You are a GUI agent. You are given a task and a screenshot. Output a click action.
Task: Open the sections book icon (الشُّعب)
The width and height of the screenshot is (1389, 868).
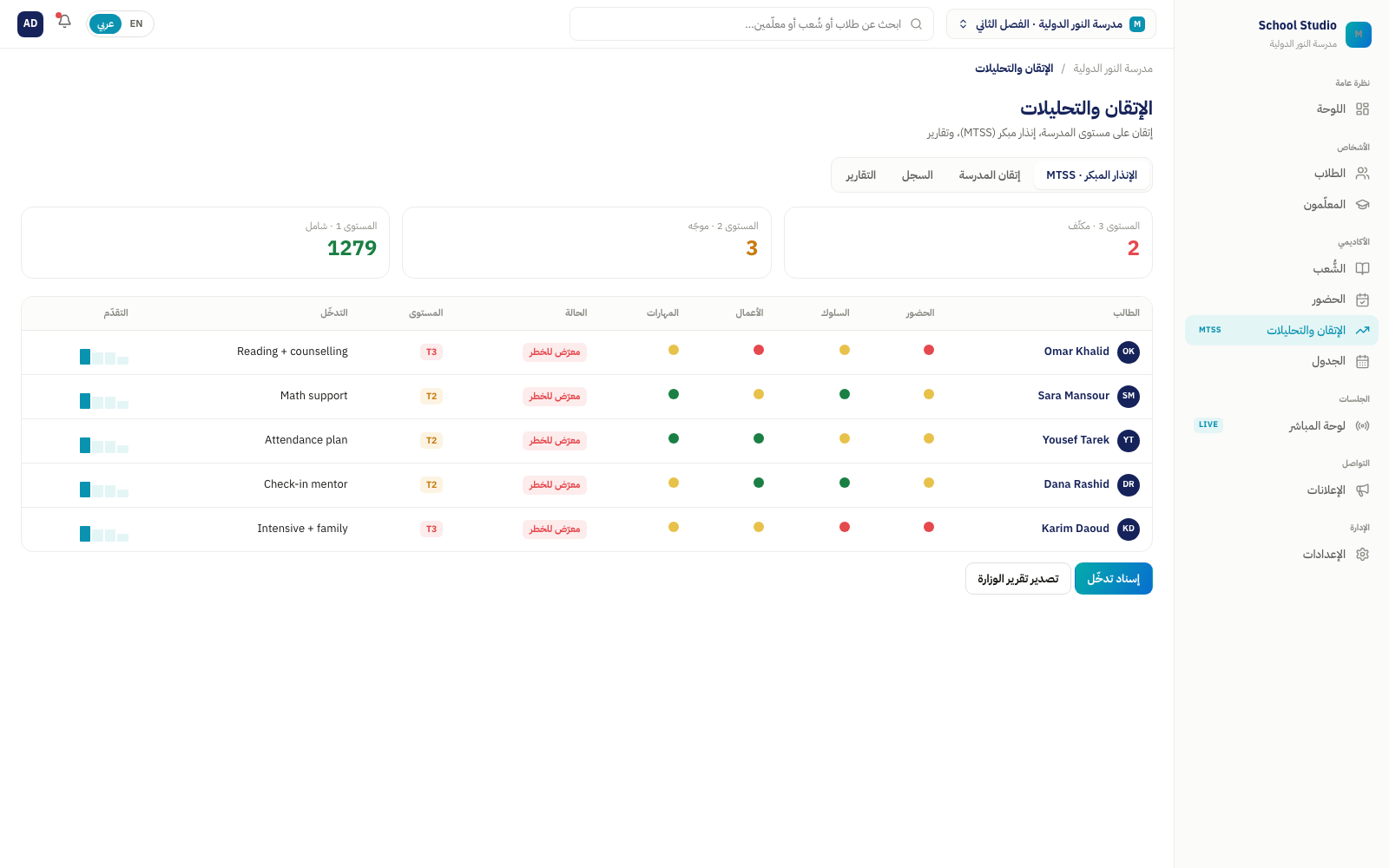[x=1362, y=269]
